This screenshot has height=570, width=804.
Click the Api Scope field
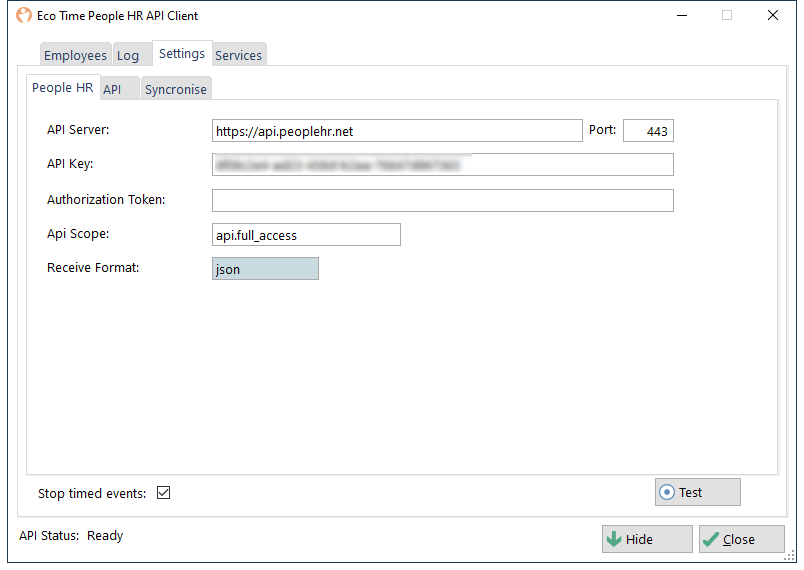tap(306, 235)
